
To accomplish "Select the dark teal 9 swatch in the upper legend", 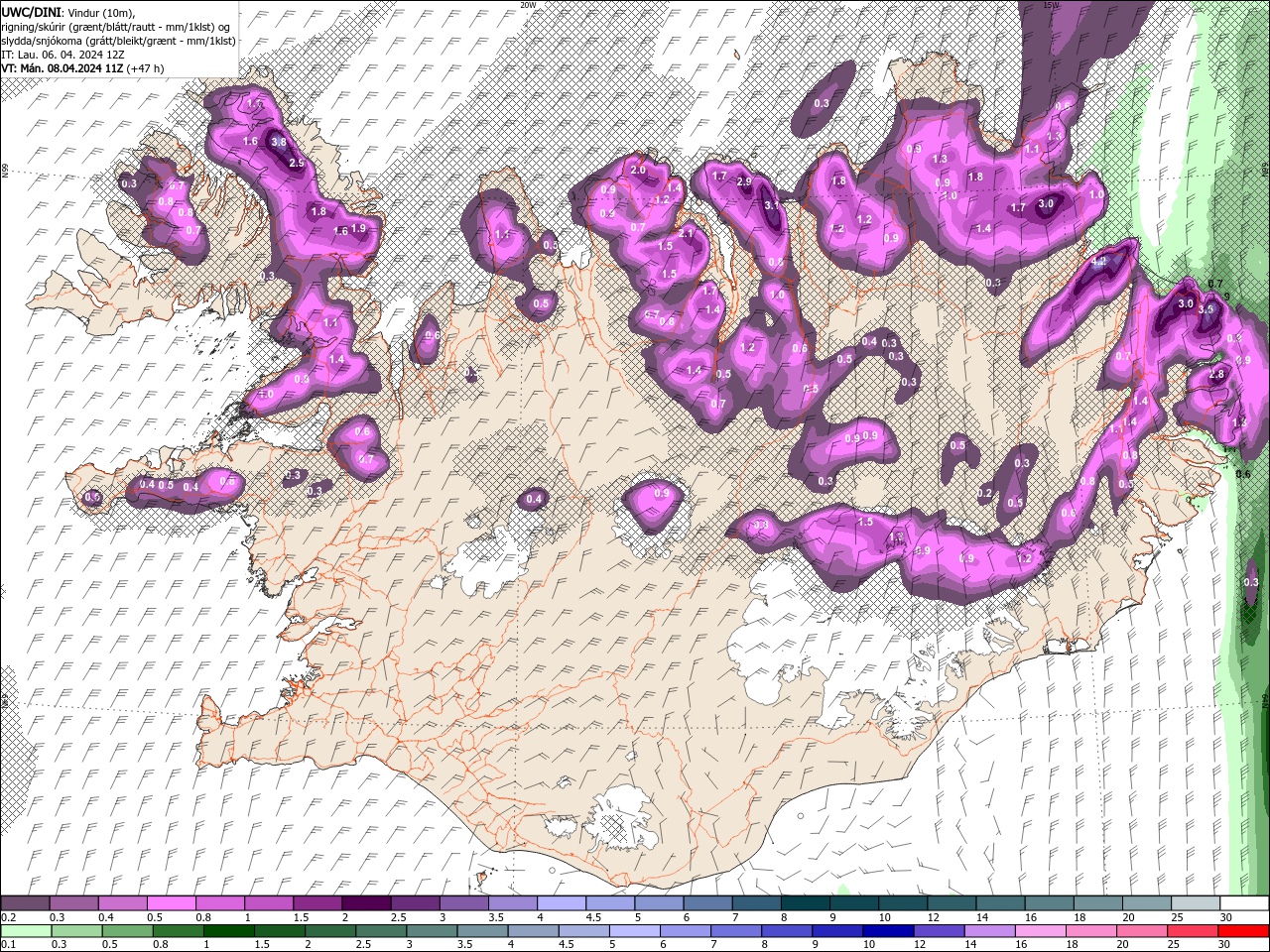I will pos(854,902).
